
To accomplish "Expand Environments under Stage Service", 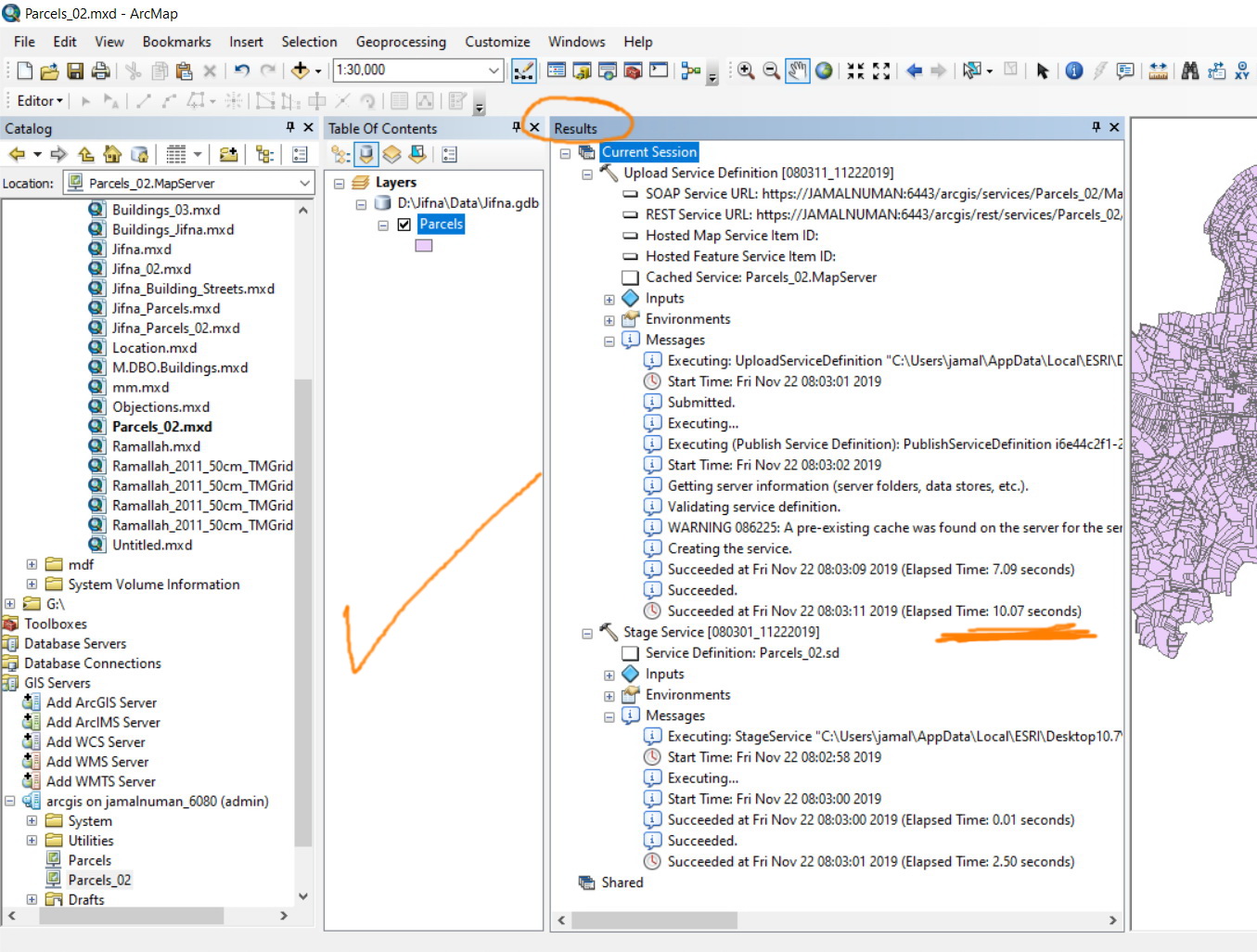I will point(609,696).
